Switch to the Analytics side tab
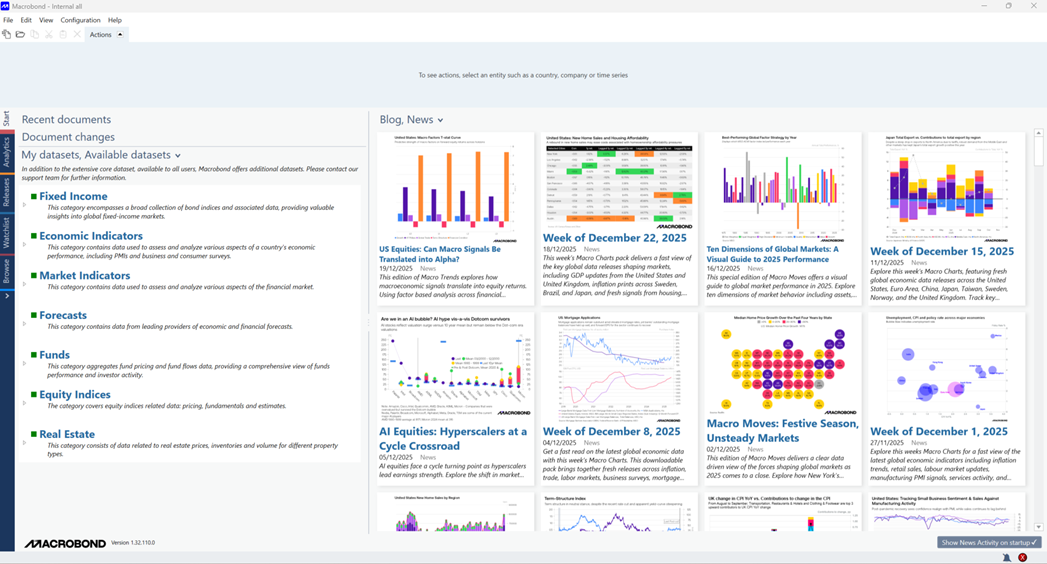Image resolution: width=1047 pixels, height=564 pixels. (x=7, y=152)
